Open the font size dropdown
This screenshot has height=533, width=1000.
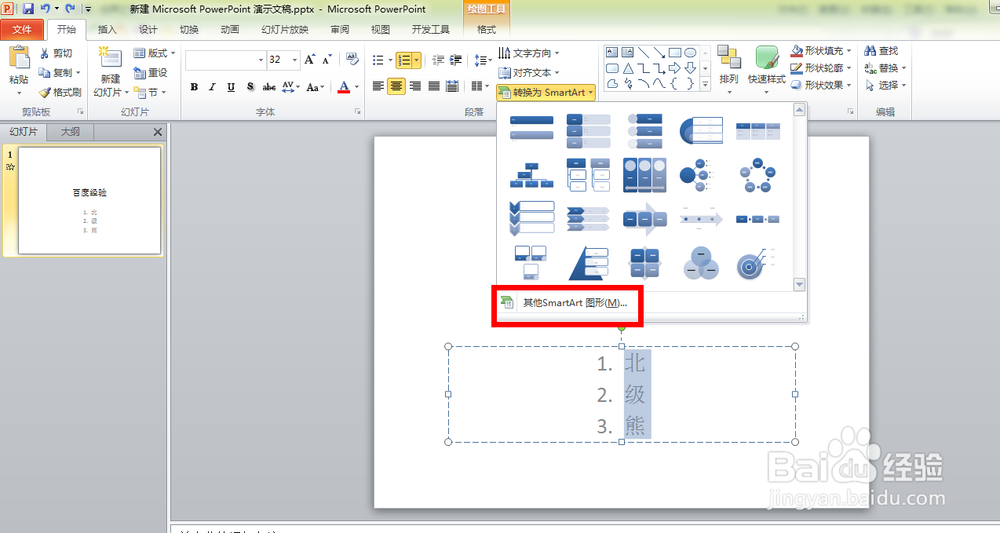(x=295, y=60)
